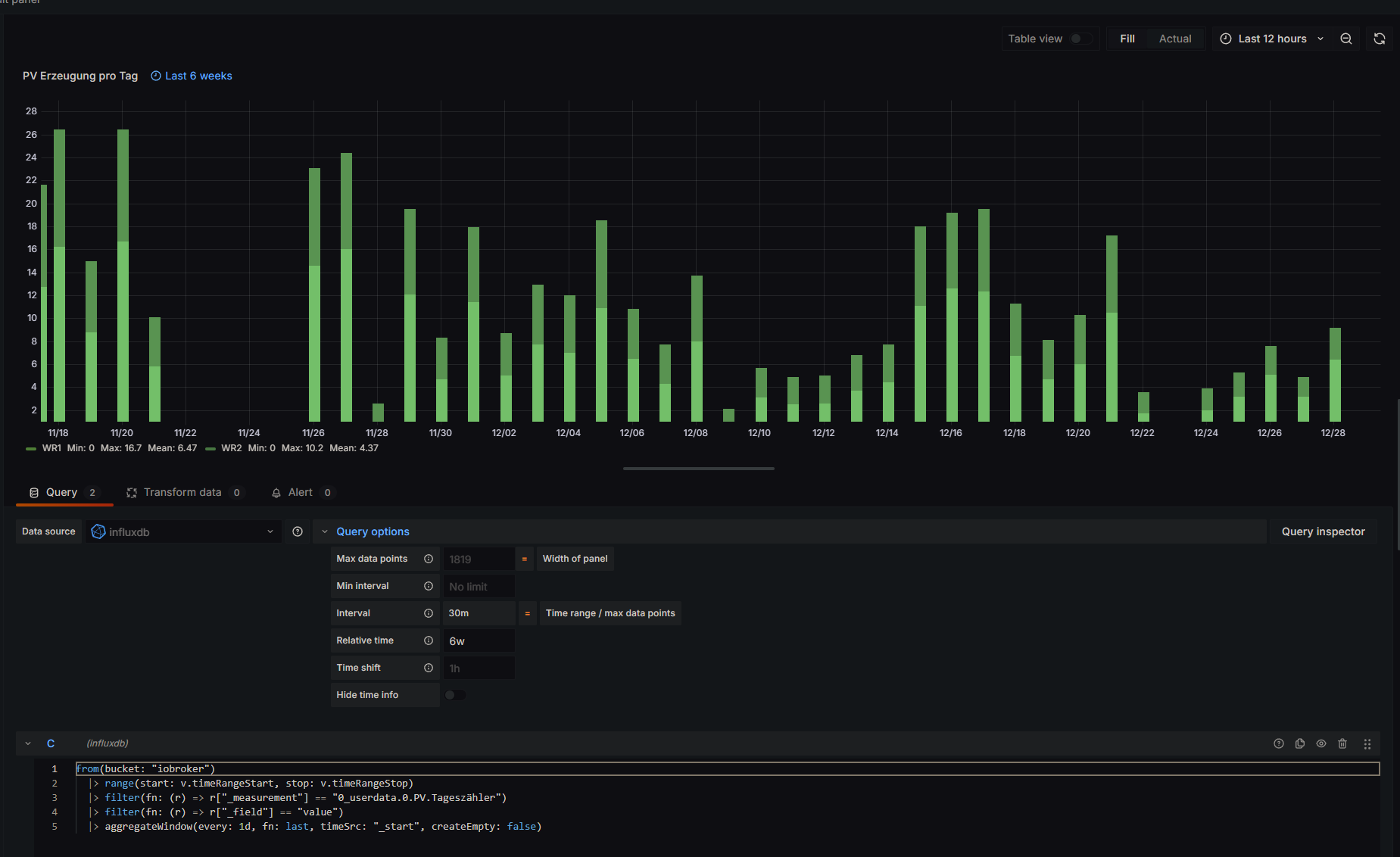Click the Alert bell icon
This screenshot has width=1400, height=857.
click(x=276, y=493)
